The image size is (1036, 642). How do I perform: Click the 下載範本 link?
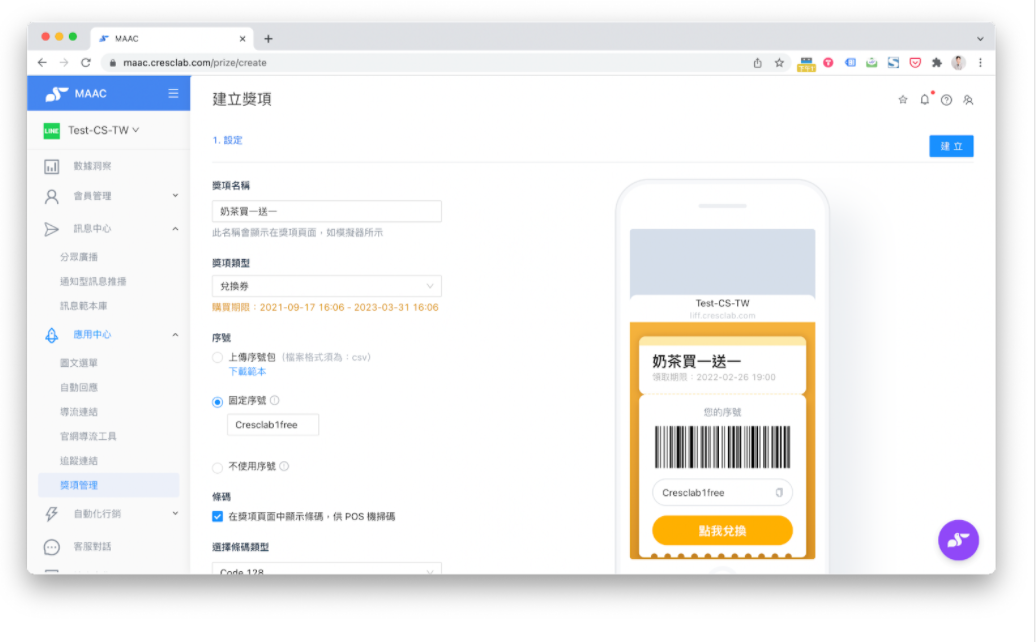(x=247, y=372)
